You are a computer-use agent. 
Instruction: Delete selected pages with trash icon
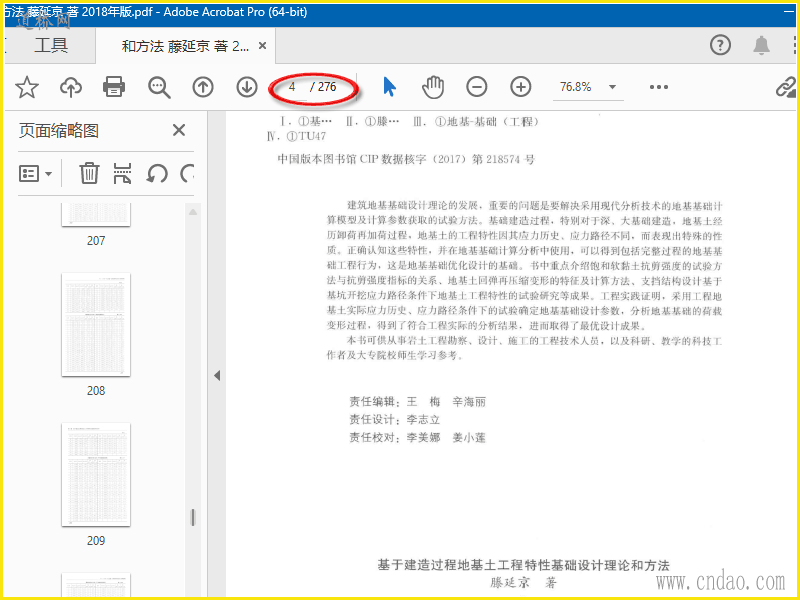point(89,173)
